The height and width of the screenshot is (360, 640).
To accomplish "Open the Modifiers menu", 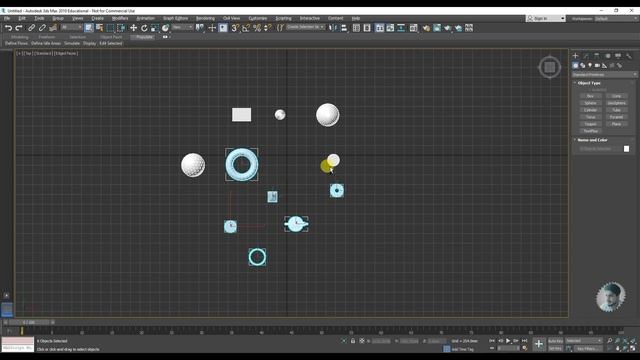I will 120,18.
